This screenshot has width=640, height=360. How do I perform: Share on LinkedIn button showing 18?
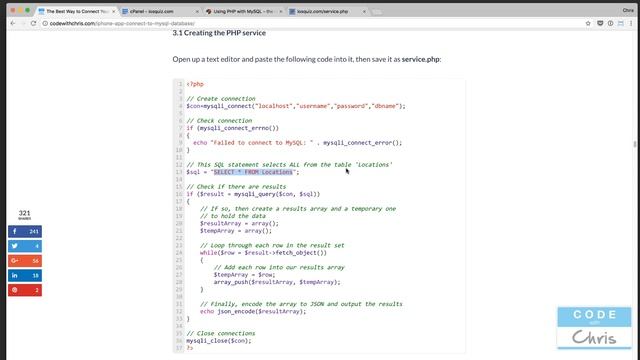click(25, 276)
